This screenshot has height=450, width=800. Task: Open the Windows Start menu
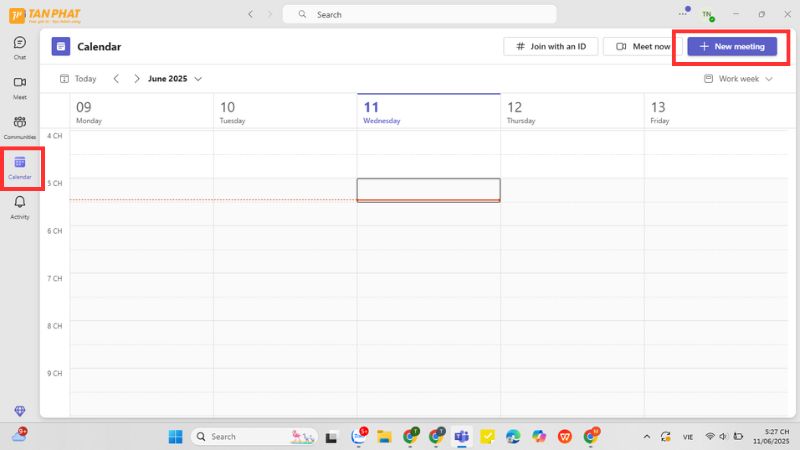pyautogui.click(x=176, y=436)
